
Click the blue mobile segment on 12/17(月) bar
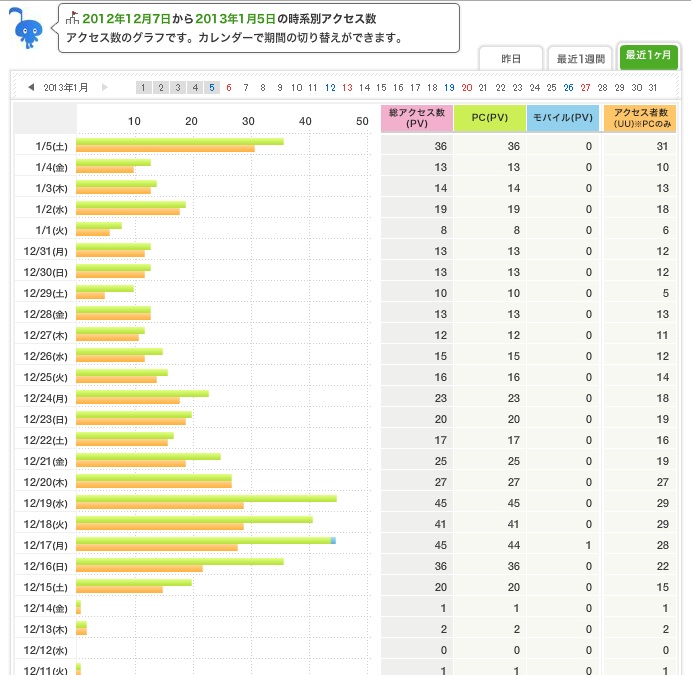334,541
